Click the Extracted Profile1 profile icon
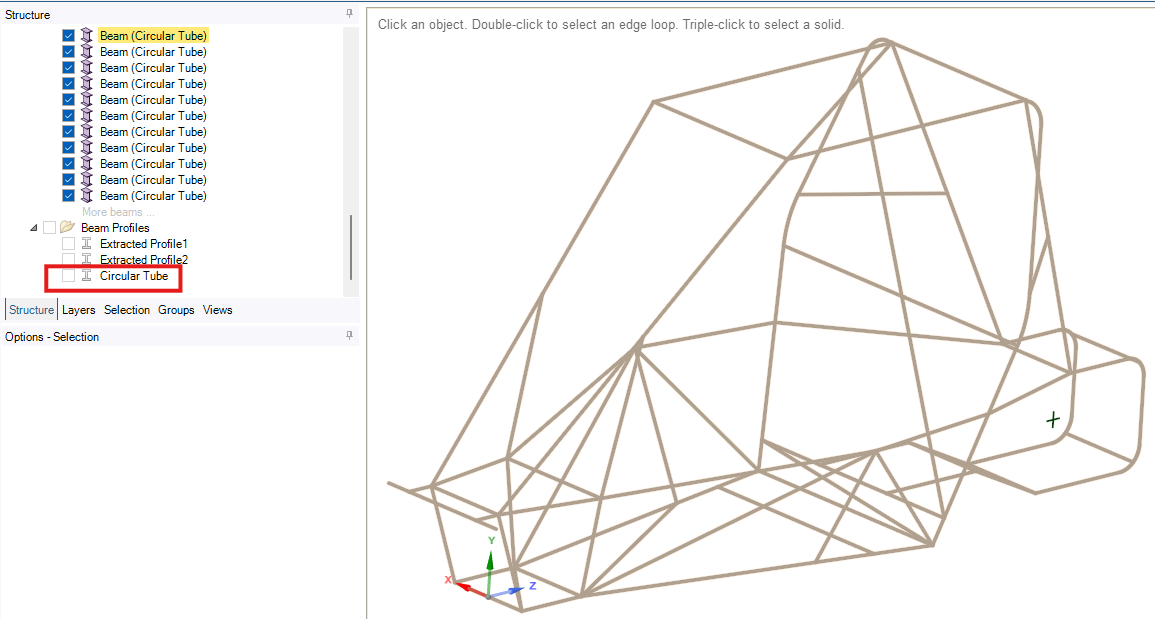 pos(86,244)
